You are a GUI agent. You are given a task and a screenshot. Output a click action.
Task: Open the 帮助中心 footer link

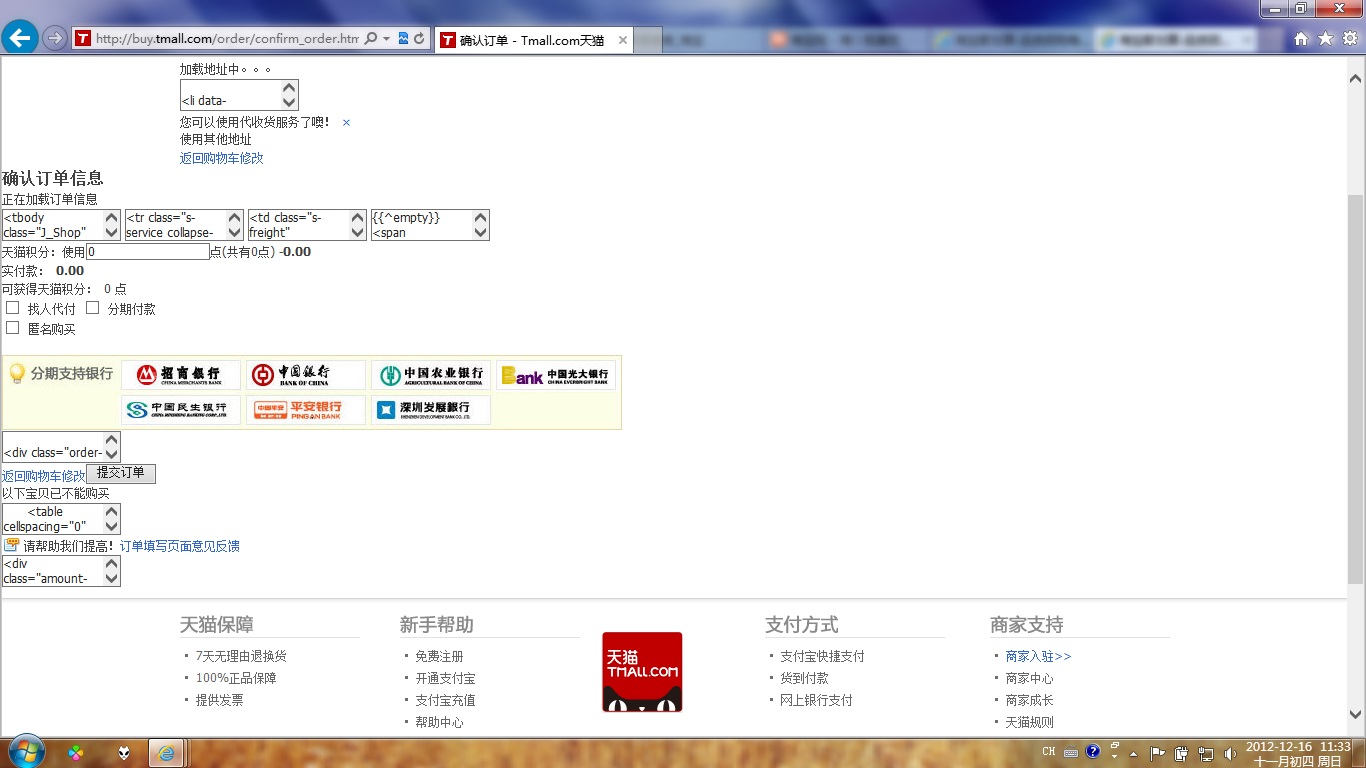(x=439, y=722)
